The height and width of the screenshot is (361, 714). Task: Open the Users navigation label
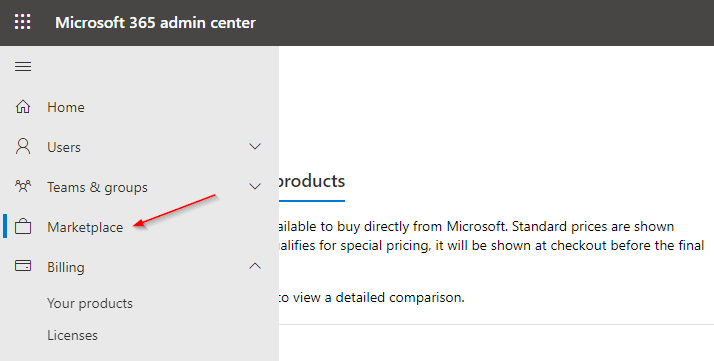(64, 147)
